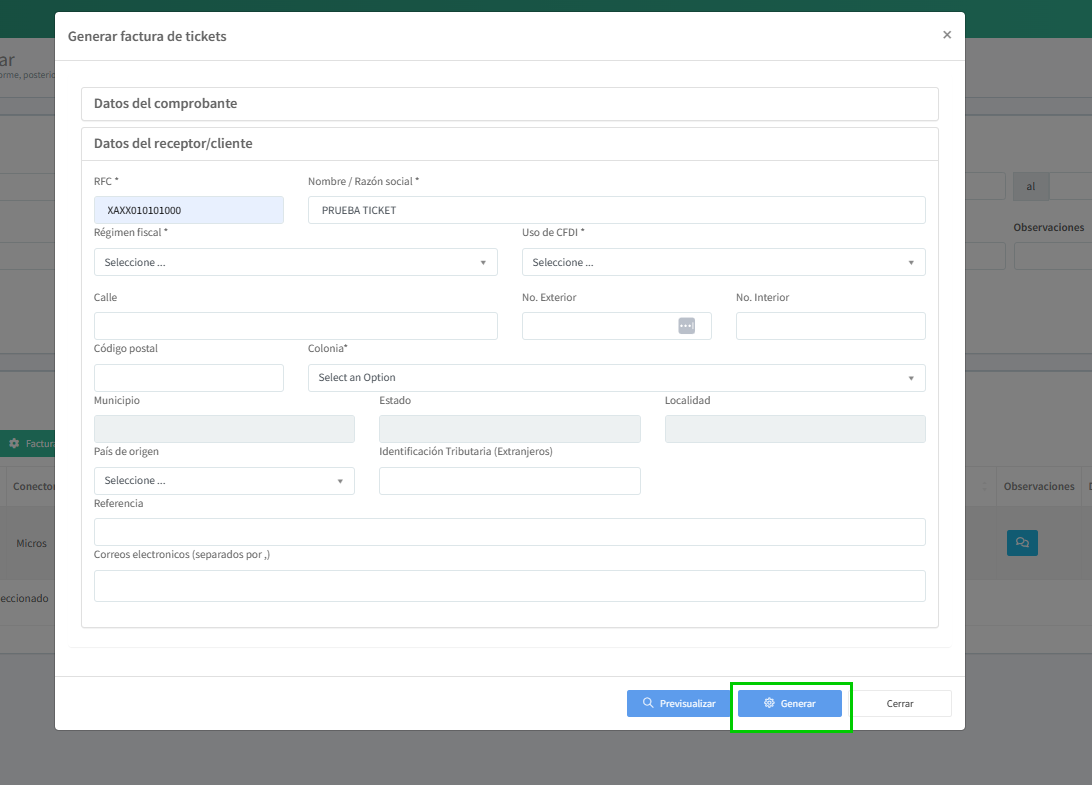Click the No. Interior input field
The width and height of the screenshot is (1092, 785).
[830, 326]
